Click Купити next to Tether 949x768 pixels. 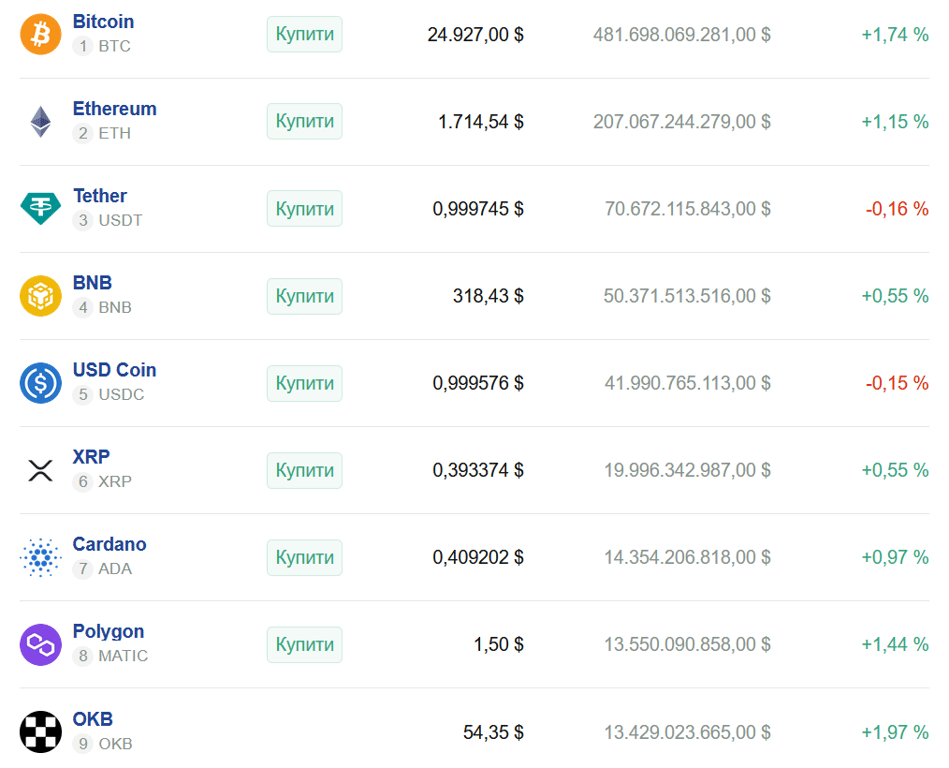[x=304, y=209]
